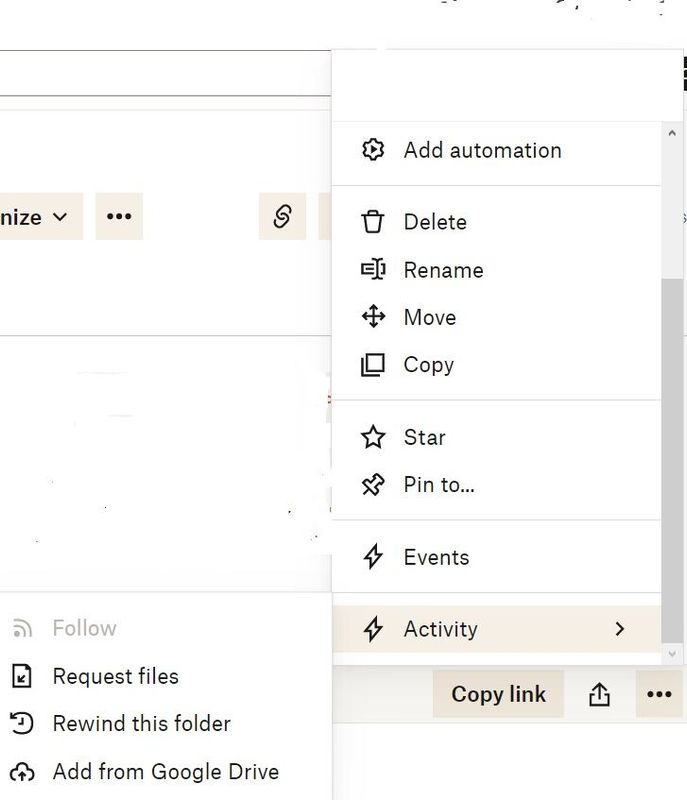Screen dimensions: 687x800
Task: Choose Add from Google Drive
Action: (165, 771)
